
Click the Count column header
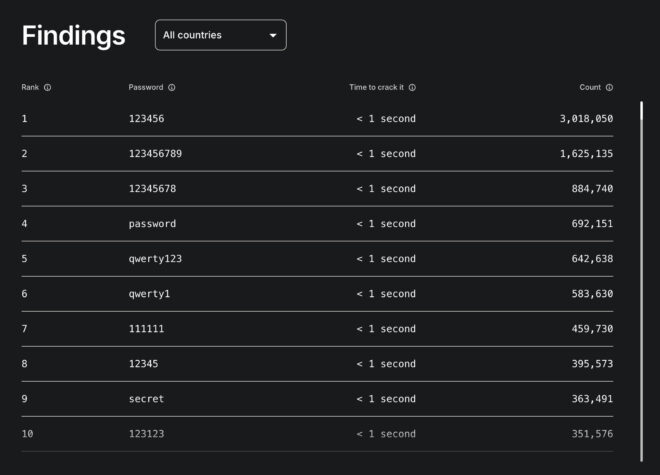click(589, 88)
